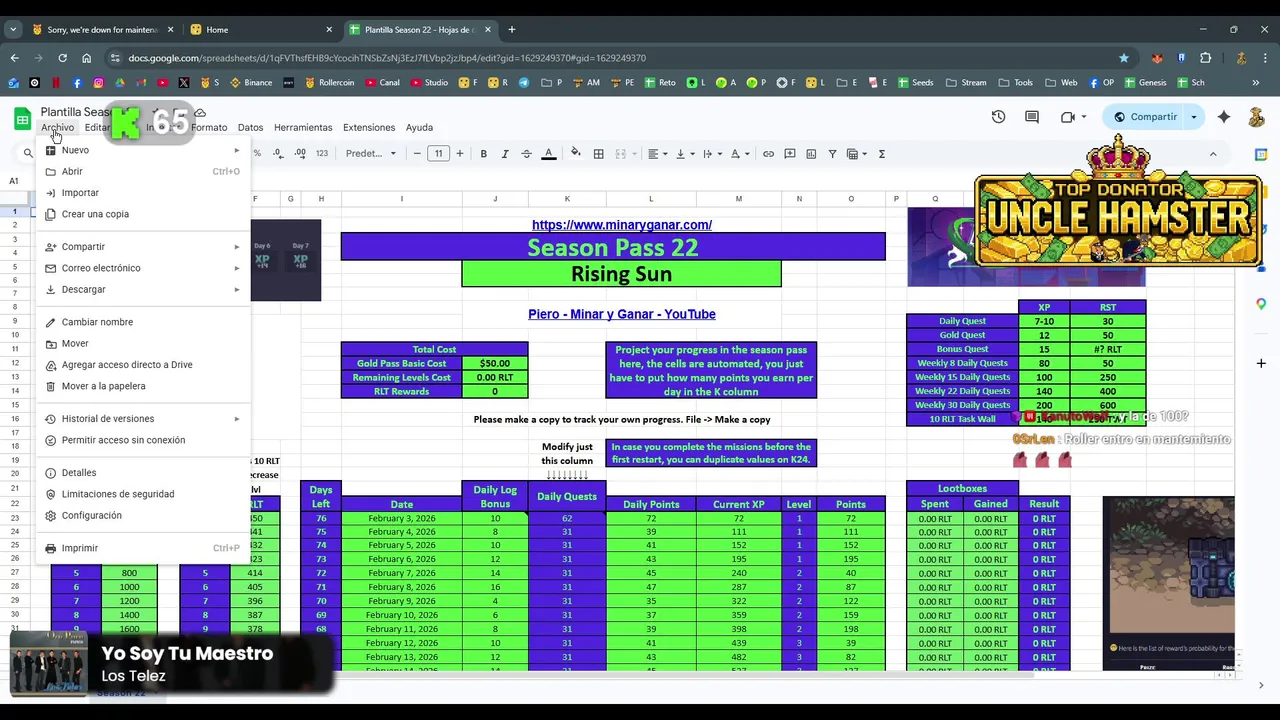1280x720 pixels.
Task: Open table views dropdown
Action: coord(857,154)
